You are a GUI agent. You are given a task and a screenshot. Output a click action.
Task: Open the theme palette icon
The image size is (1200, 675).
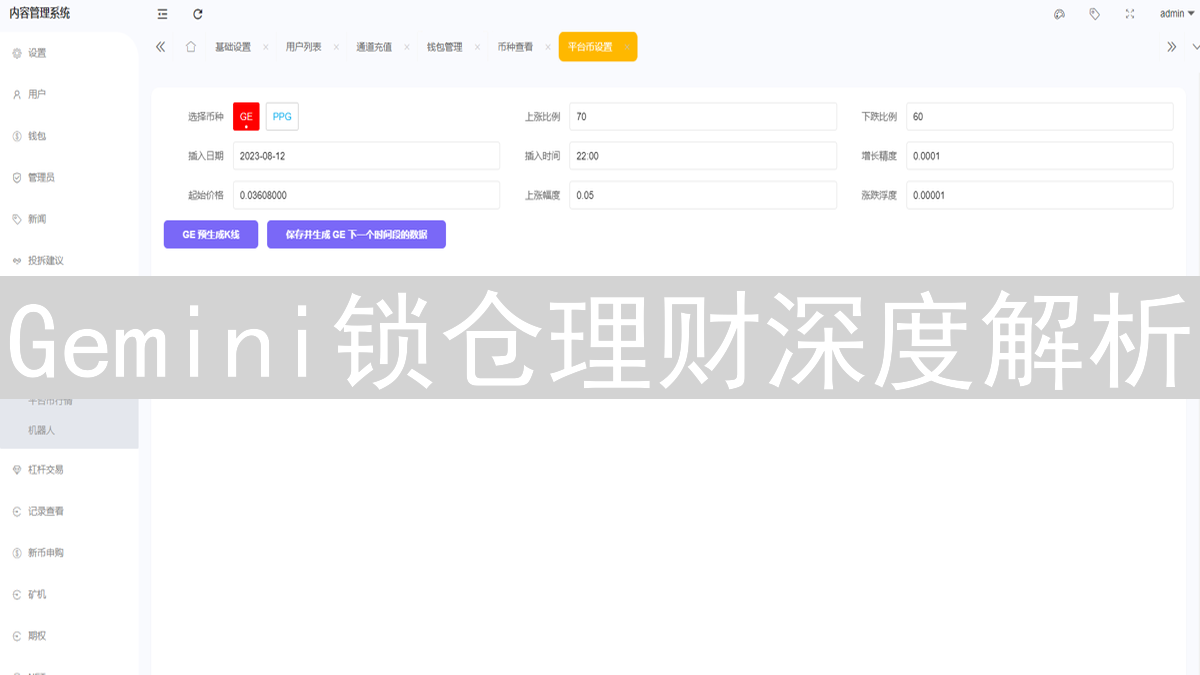coord(1060,14)
